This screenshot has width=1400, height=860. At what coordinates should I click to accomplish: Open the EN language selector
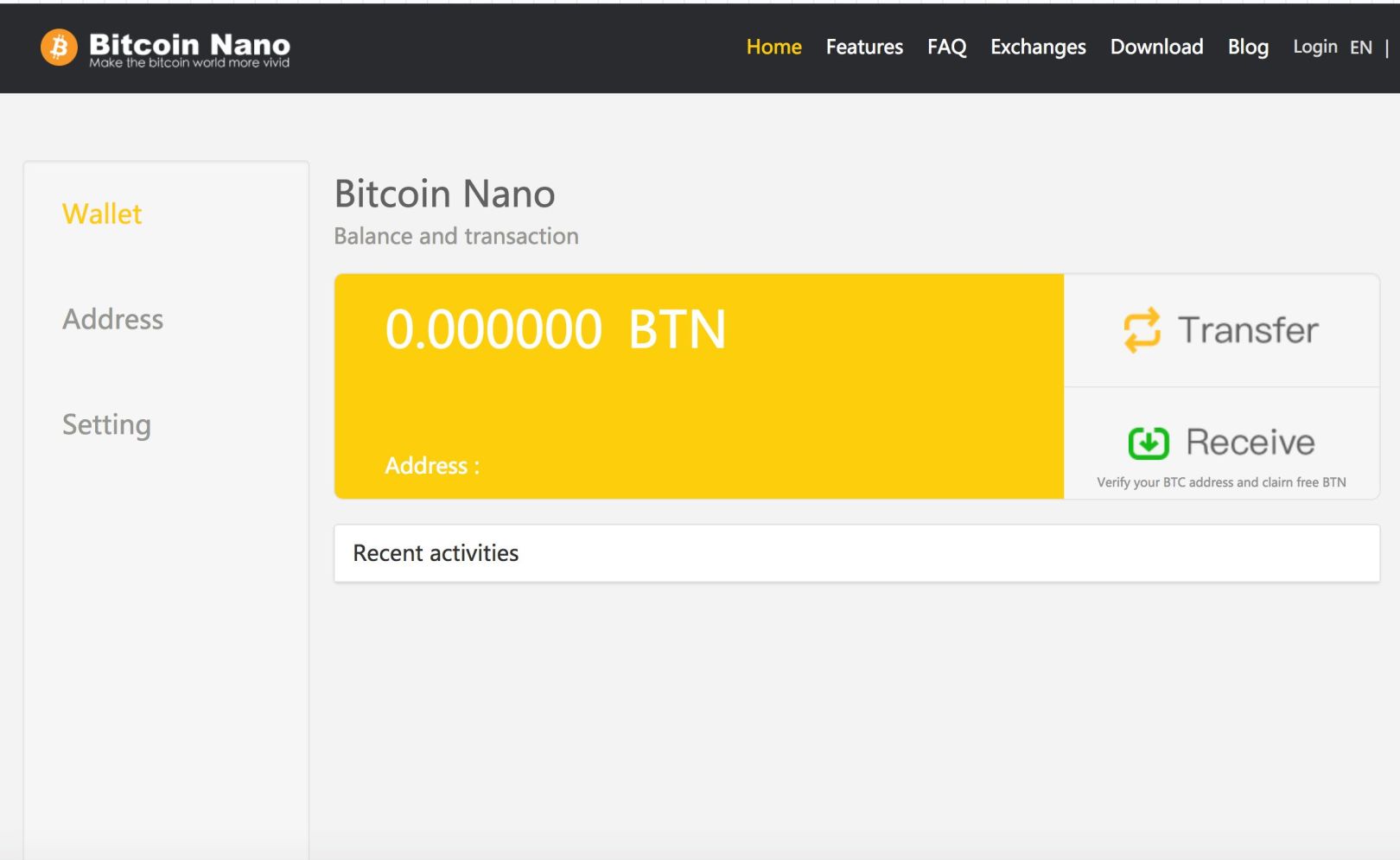pyautogui.click(x=1361, y=48)
